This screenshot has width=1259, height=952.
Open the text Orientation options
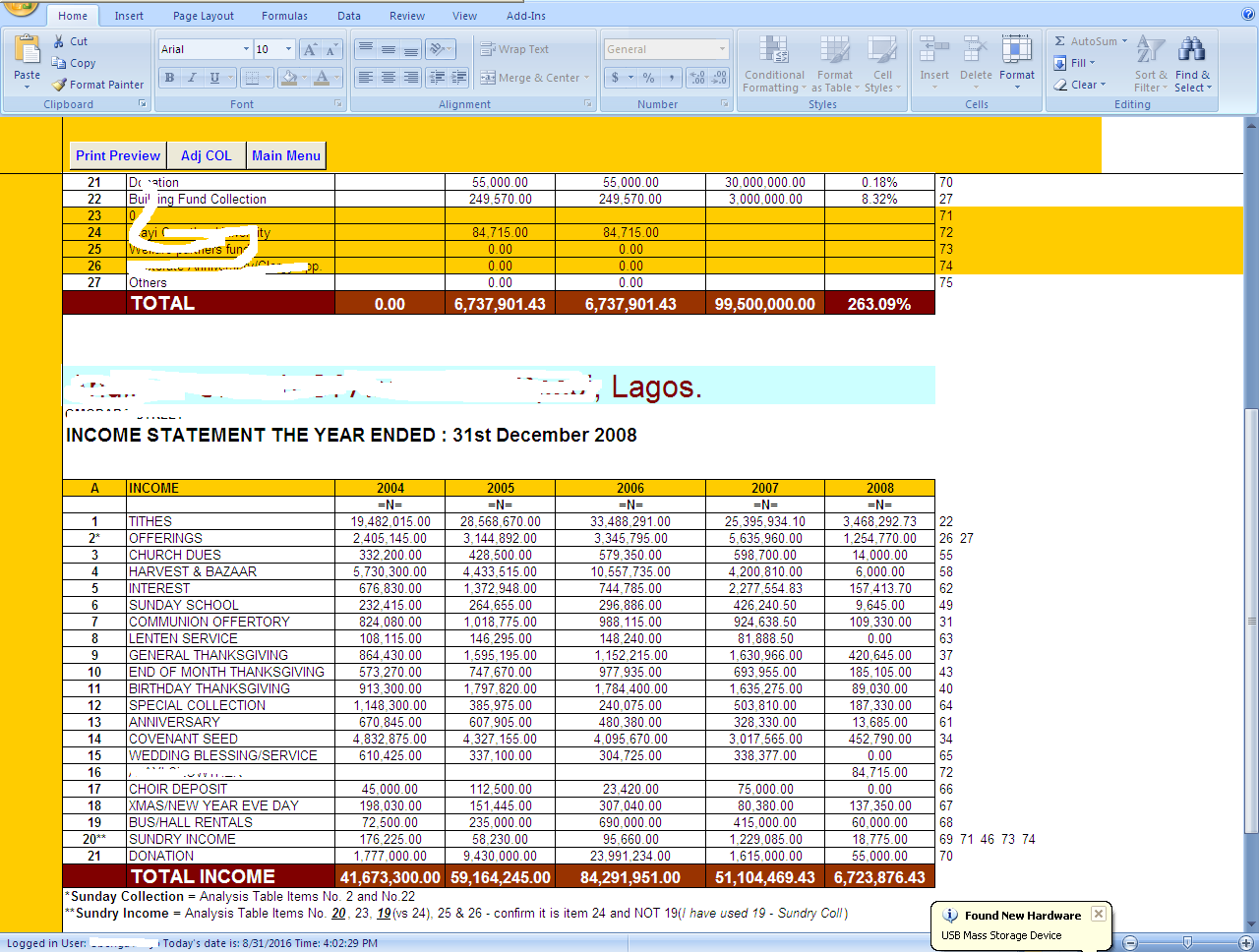(x=441, y=49)
